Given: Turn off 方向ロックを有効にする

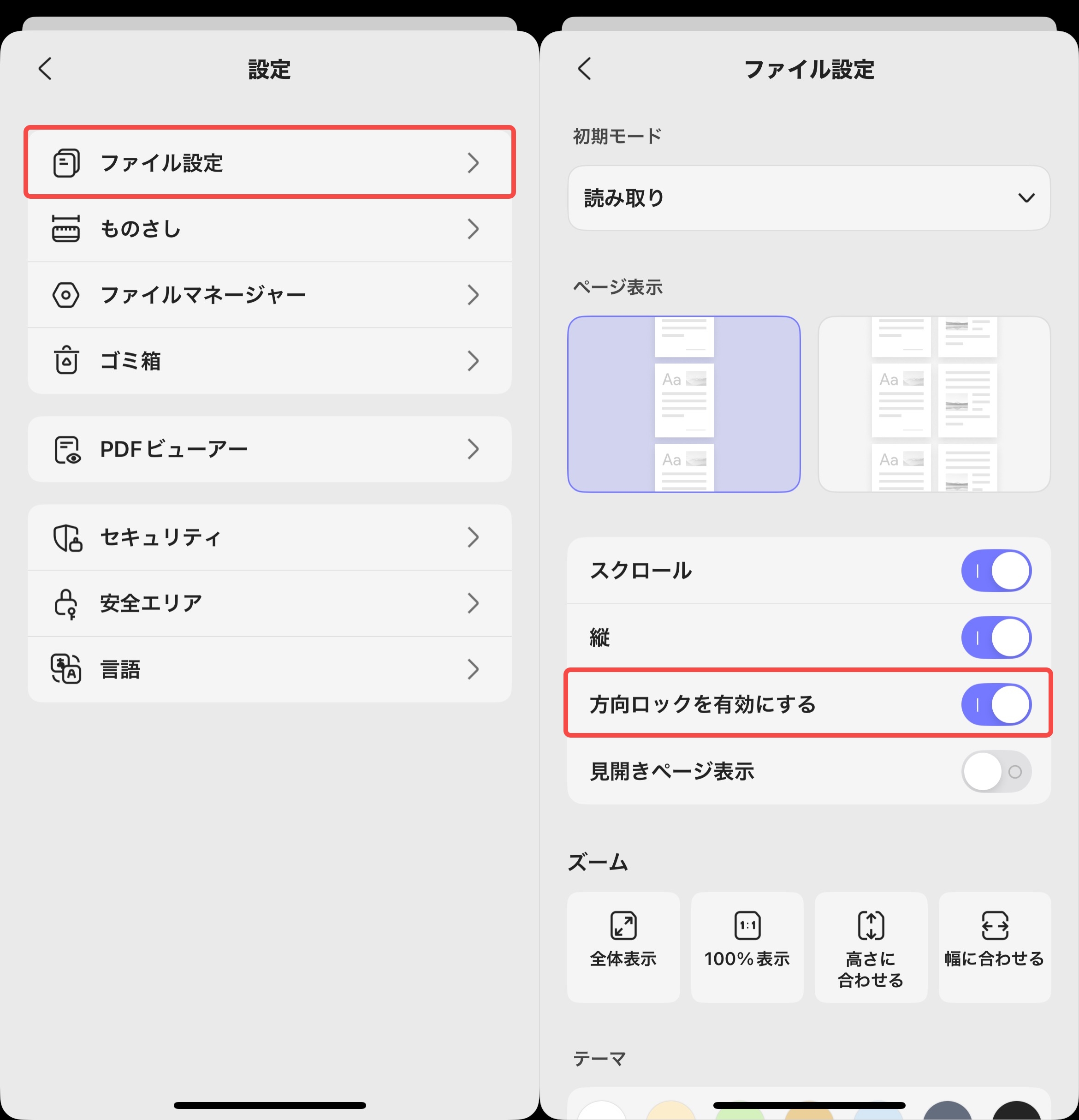Looking at the screenshot, I should 996,705.
